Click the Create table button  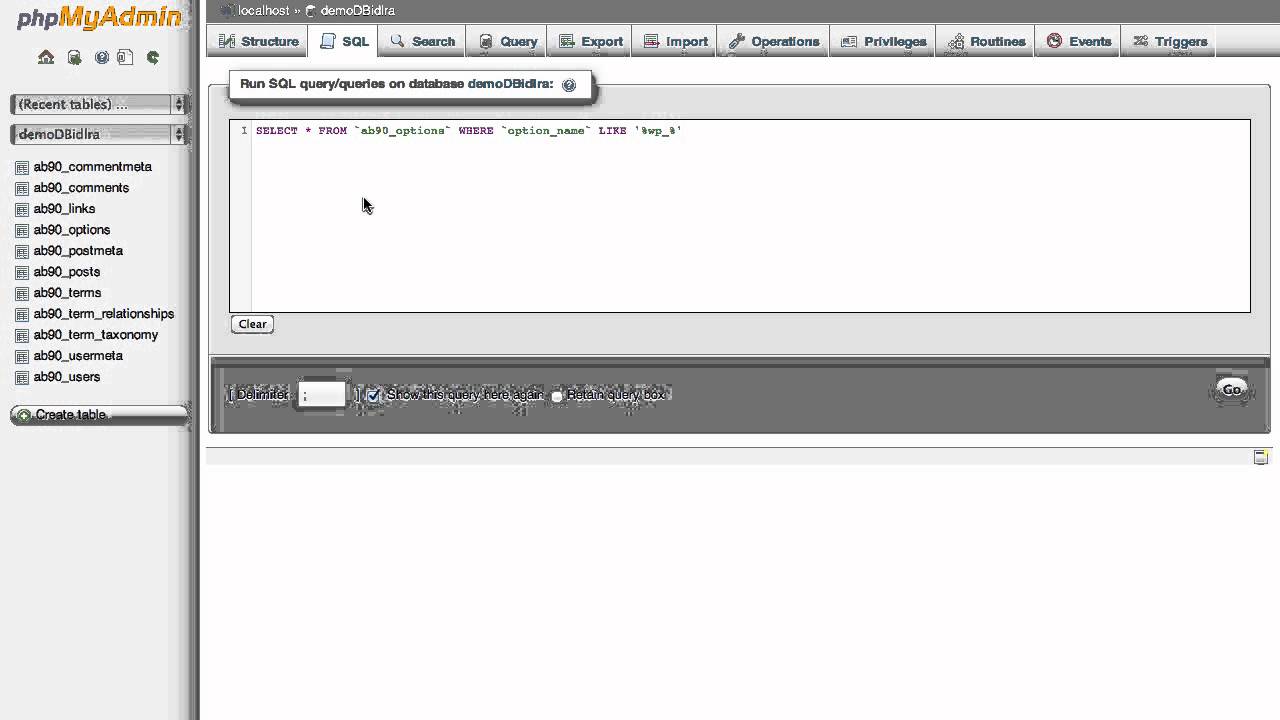tap(99, 415)
